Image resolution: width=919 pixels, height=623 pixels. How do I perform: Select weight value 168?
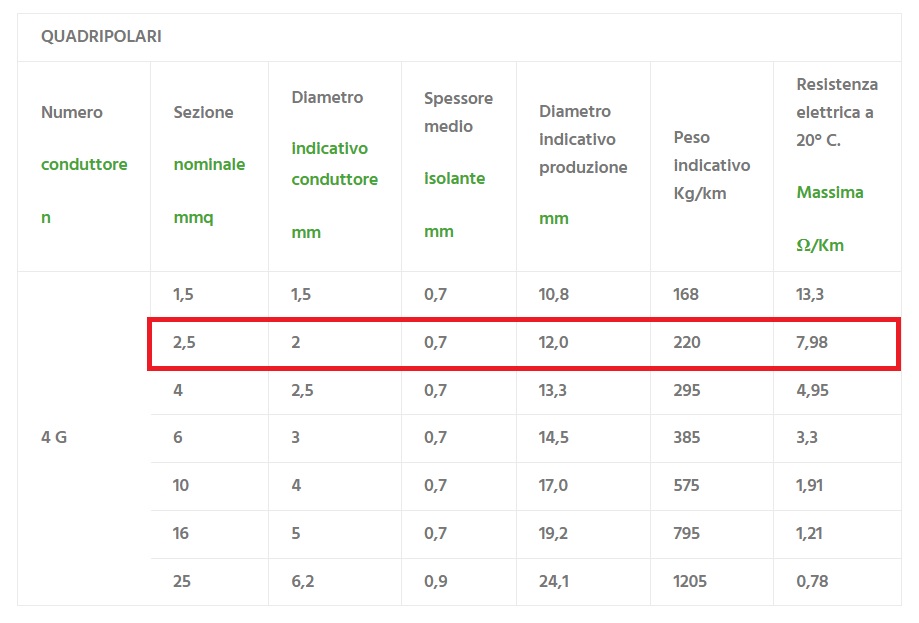click(687, 294)
